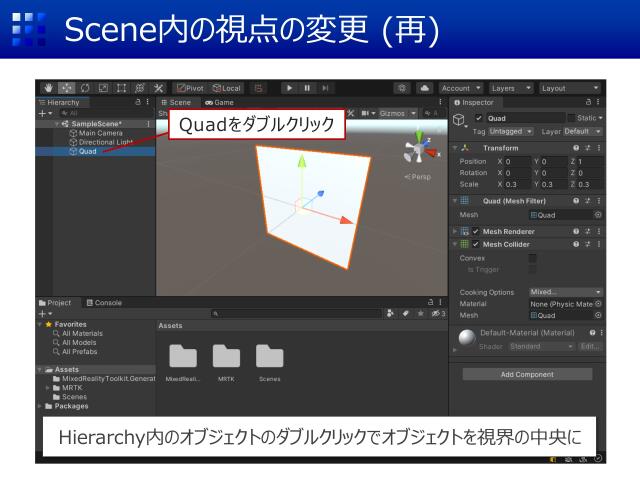
Task: Click the Cloud services icon
Action: point(424,88)
